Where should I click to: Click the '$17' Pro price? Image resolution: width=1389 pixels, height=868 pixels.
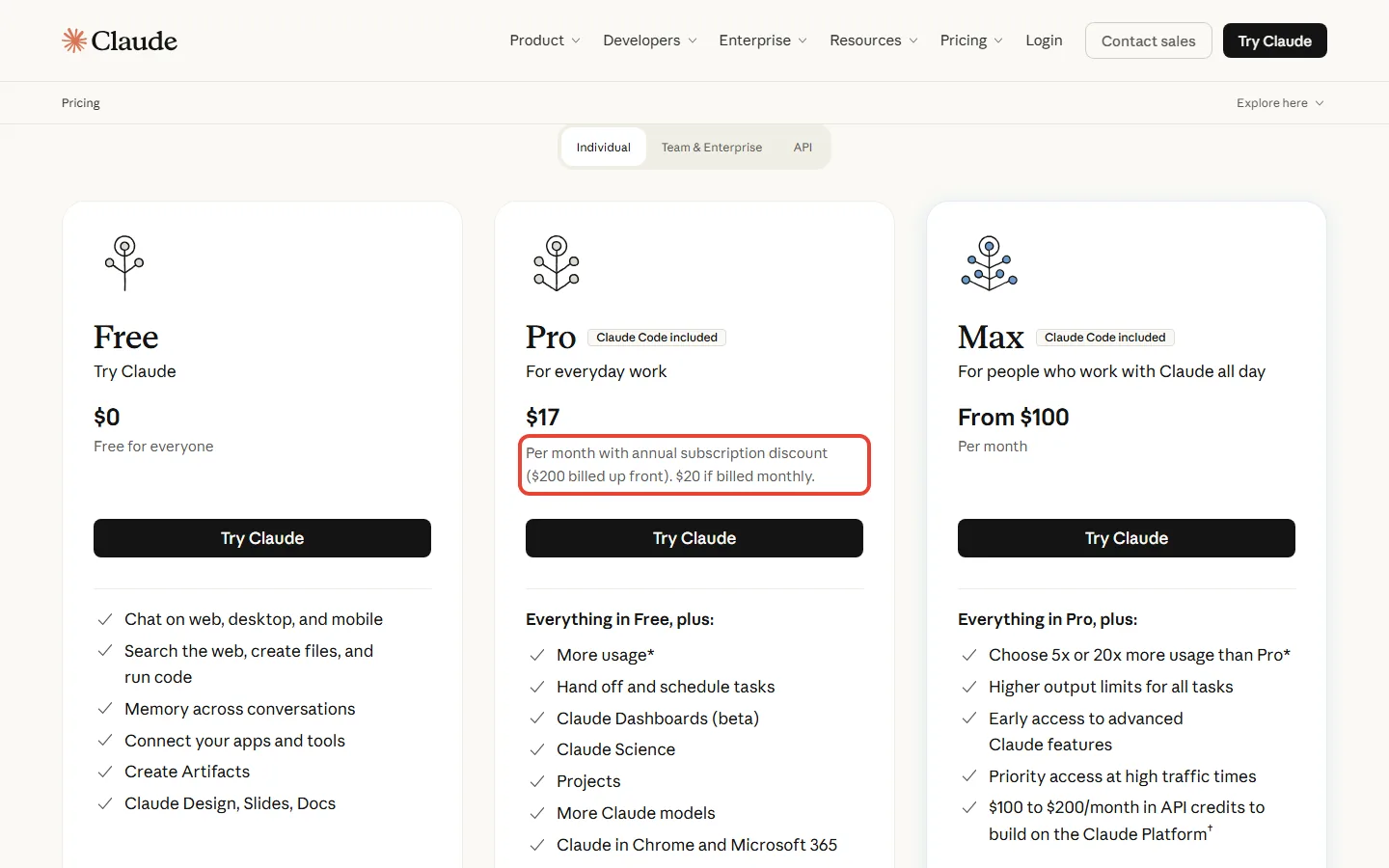(x=543, y=418)
